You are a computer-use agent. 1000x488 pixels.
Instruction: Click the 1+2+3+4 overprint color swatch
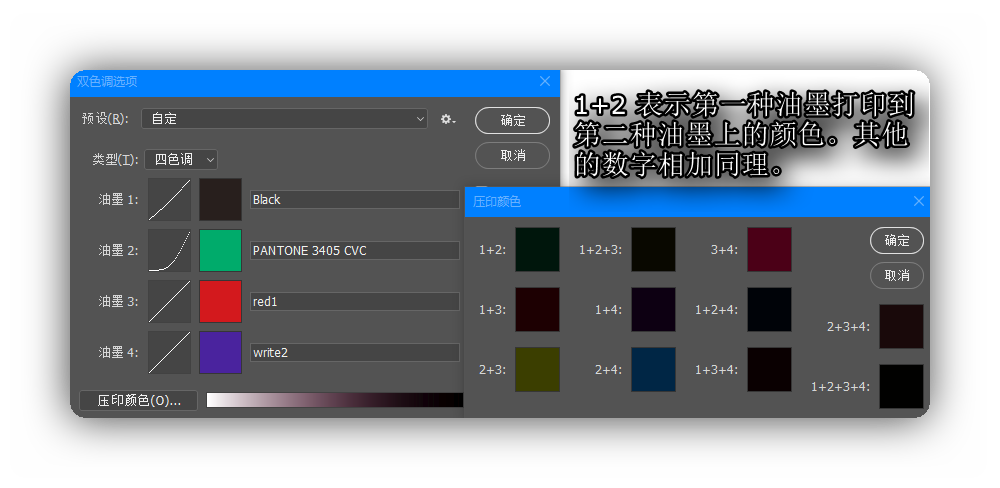click(902, 387)
